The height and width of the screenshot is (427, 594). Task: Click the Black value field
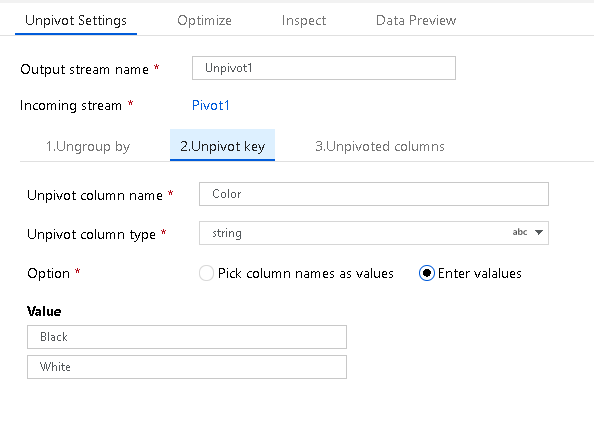click(187, 337)
